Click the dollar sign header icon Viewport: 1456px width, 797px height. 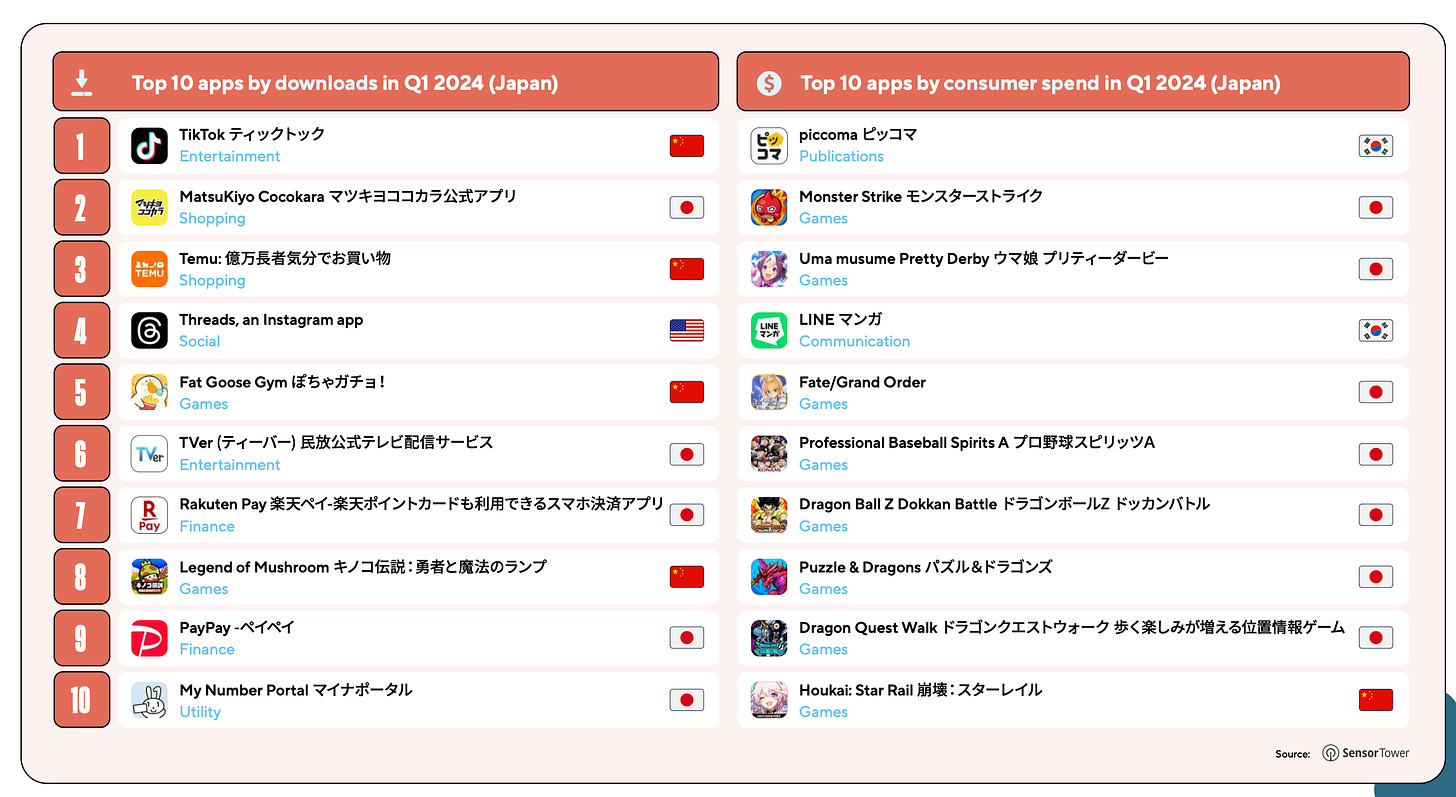coord(768,82)
